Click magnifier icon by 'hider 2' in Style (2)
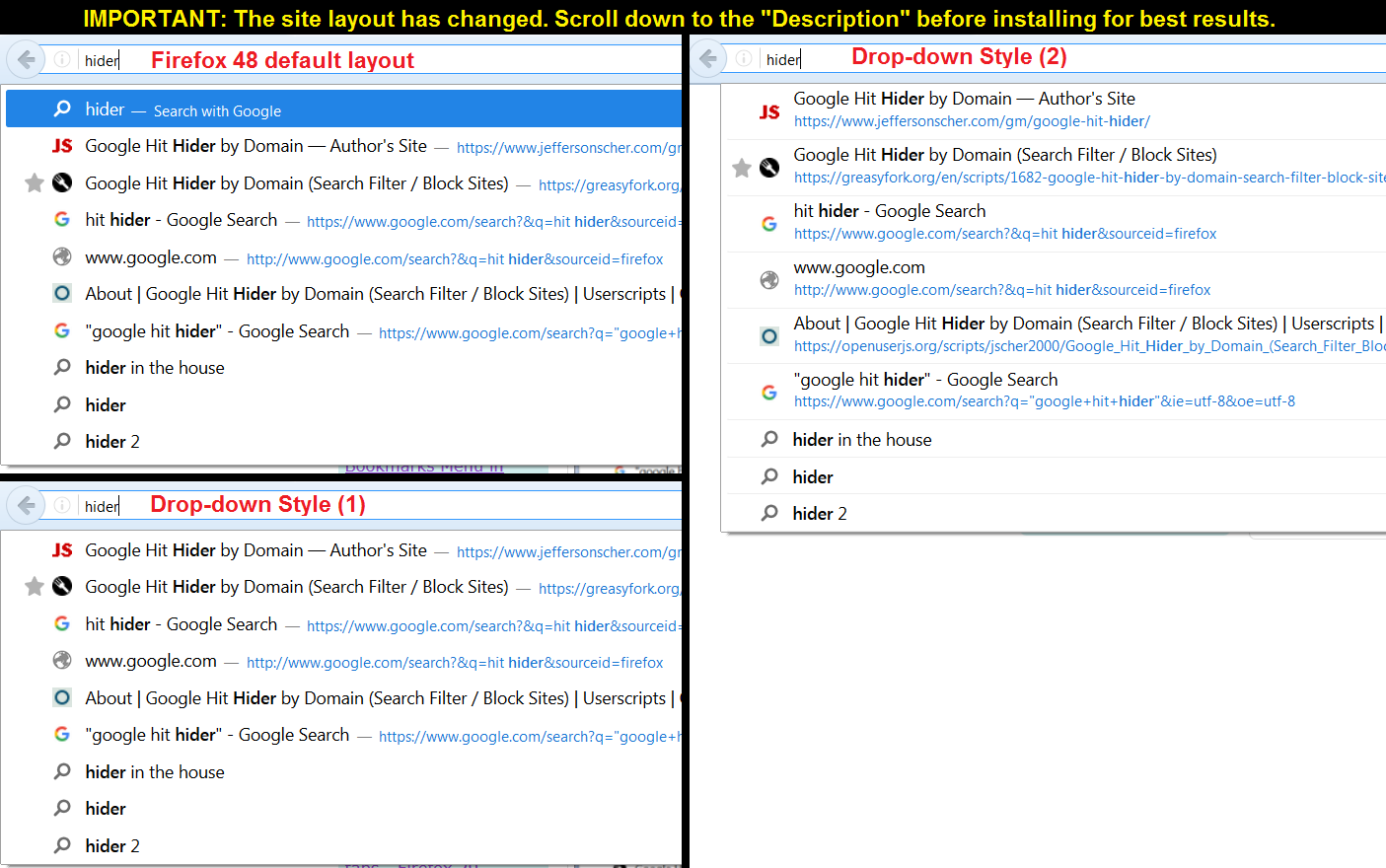This screenshot has width=1386, height=868. pos(769,513)
